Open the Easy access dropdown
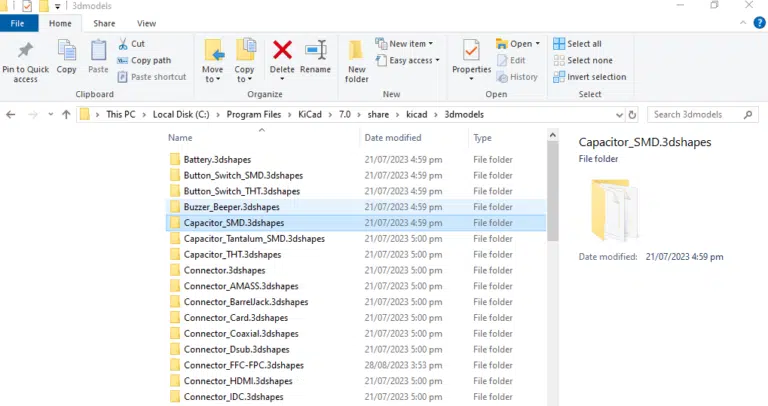Image resolution: width=768 pixels, height=406 pixels. click(x=408, y=60)
